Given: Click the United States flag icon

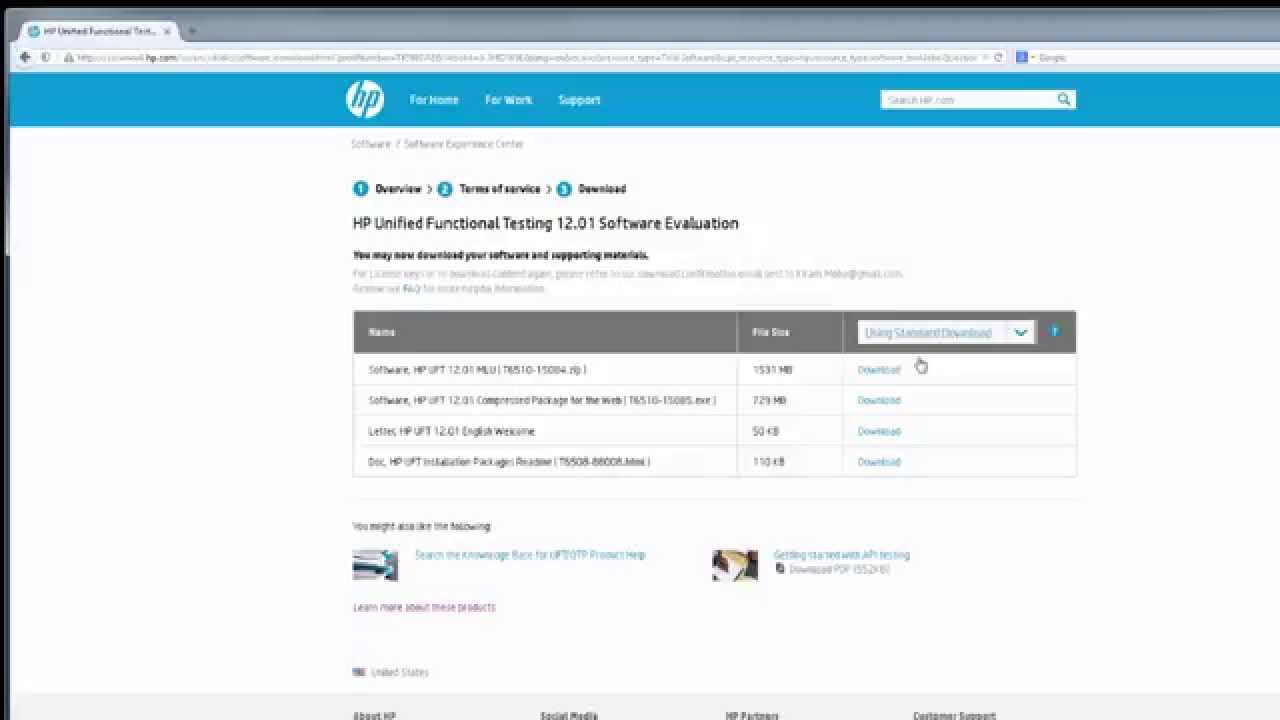Looking at the screenshot, I should 359,672.
